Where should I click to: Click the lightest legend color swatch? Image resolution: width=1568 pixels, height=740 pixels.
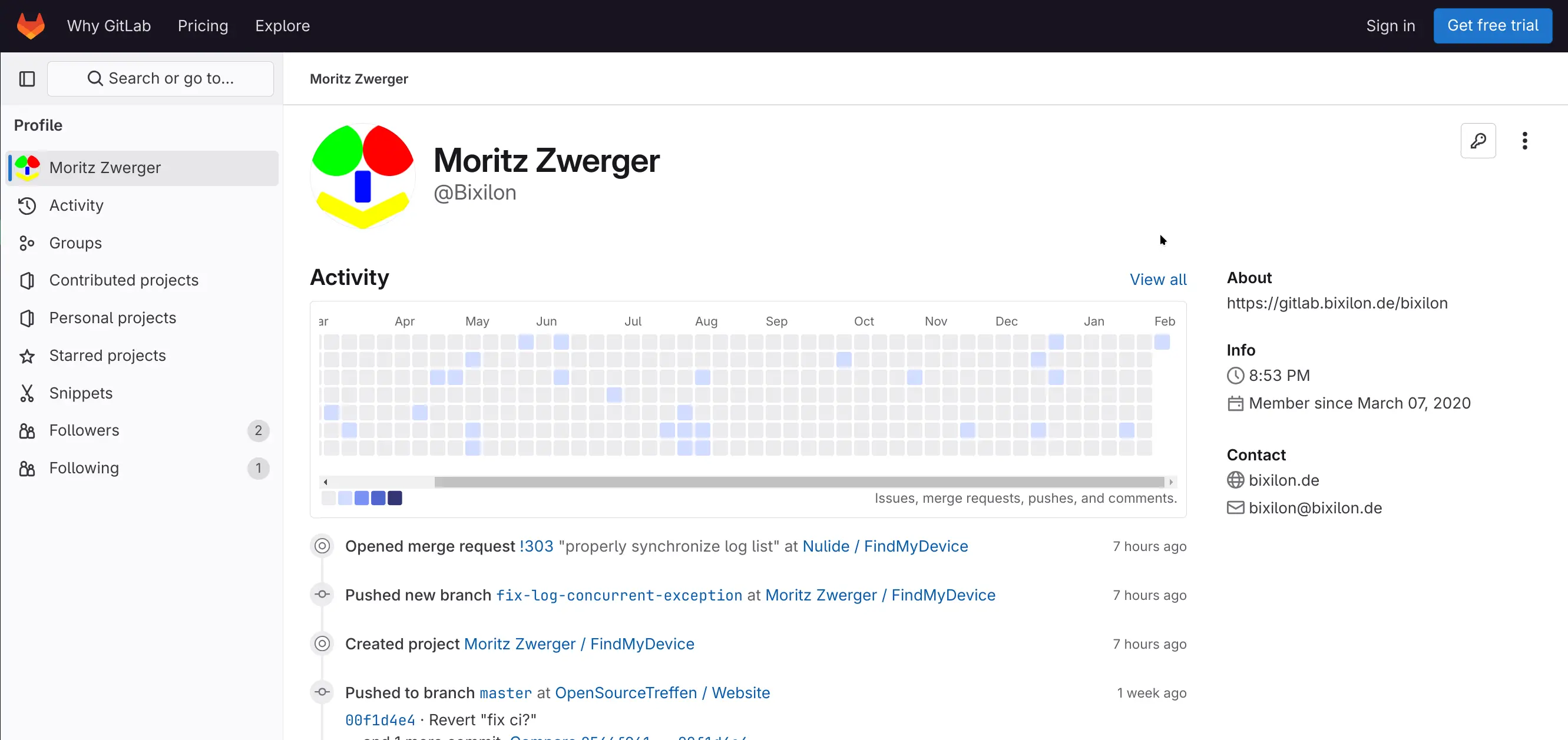pyautogui.click(x=328, y=499)
